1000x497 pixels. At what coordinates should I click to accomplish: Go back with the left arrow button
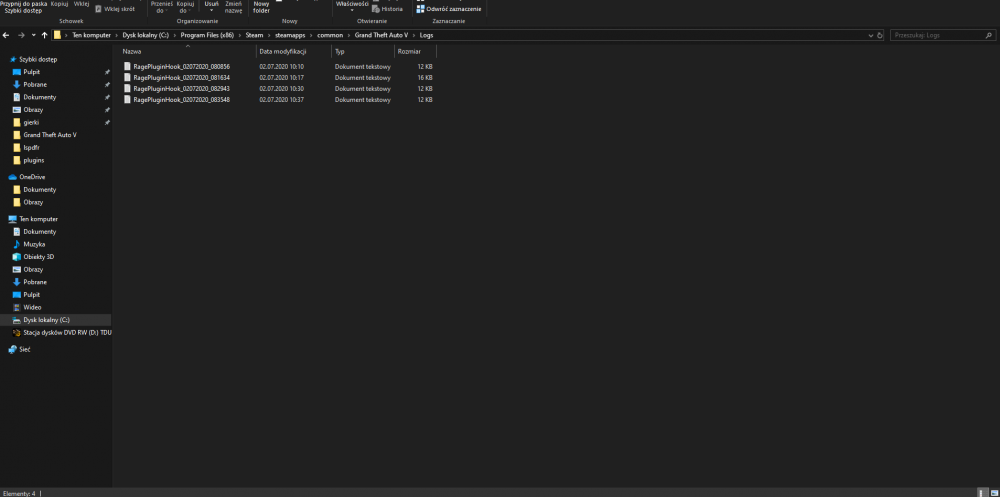click(x=6, y=35)
